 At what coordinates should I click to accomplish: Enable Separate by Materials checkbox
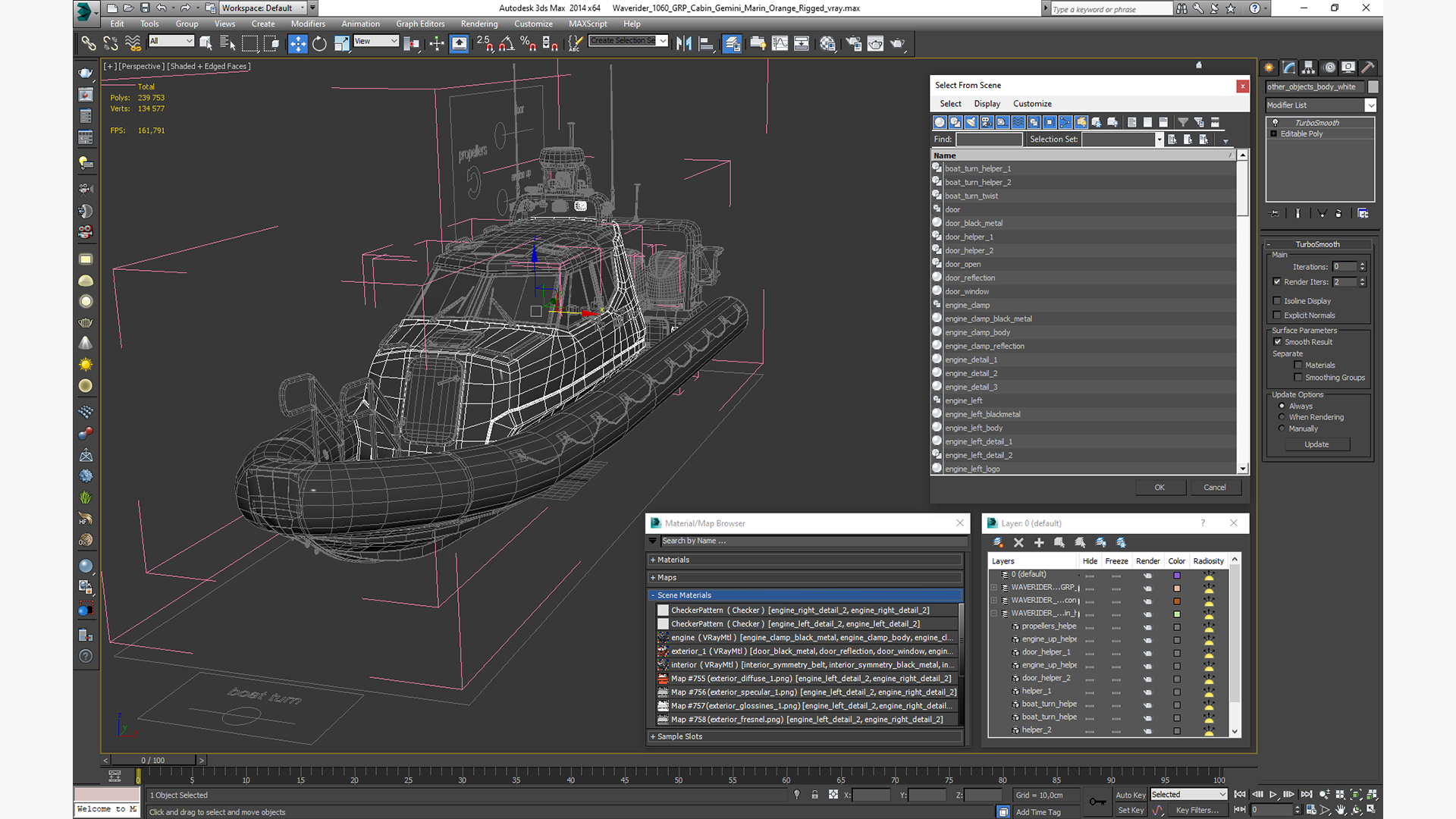[1298, 366]
